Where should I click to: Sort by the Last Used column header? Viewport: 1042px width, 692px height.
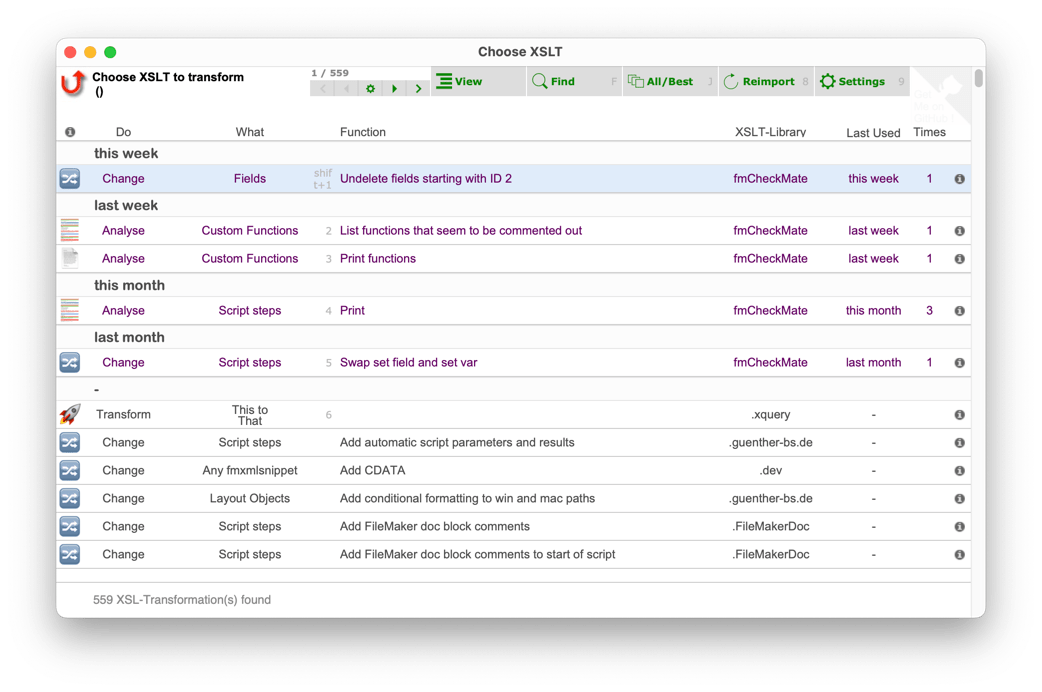pos(873,133)
